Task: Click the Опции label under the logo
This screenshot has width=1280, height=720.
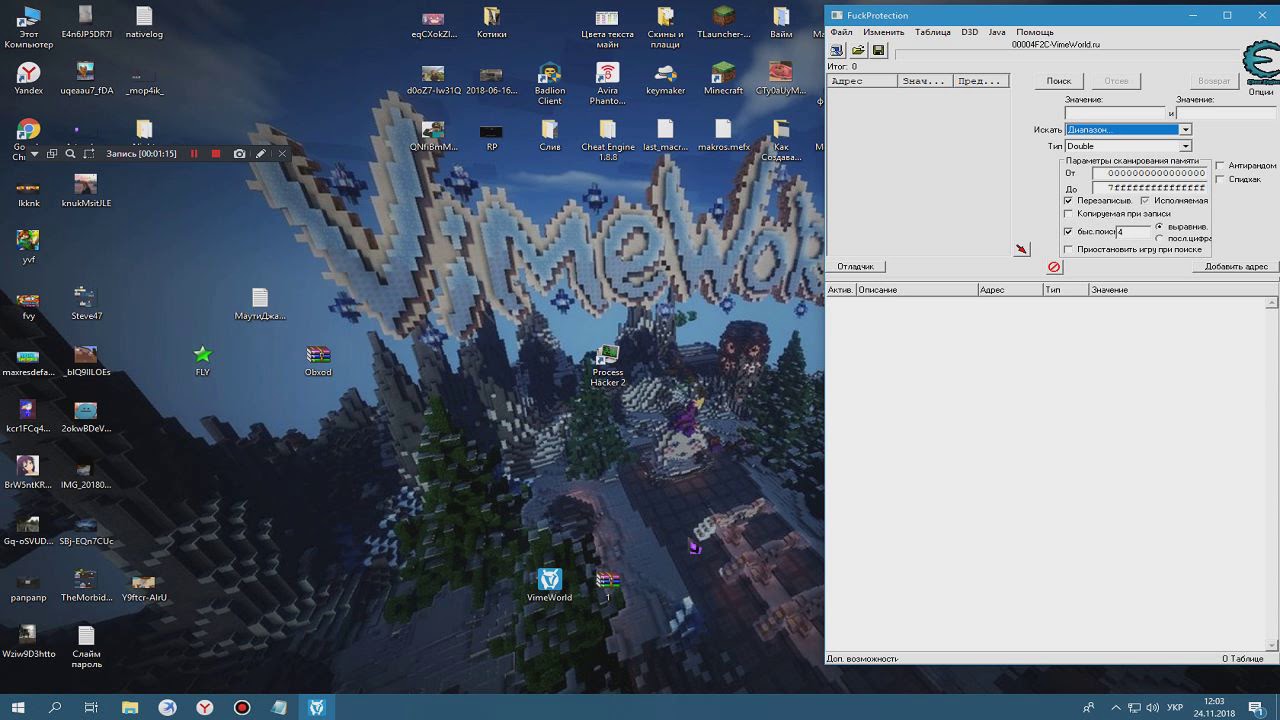Action: click(x=1261, y=92)
